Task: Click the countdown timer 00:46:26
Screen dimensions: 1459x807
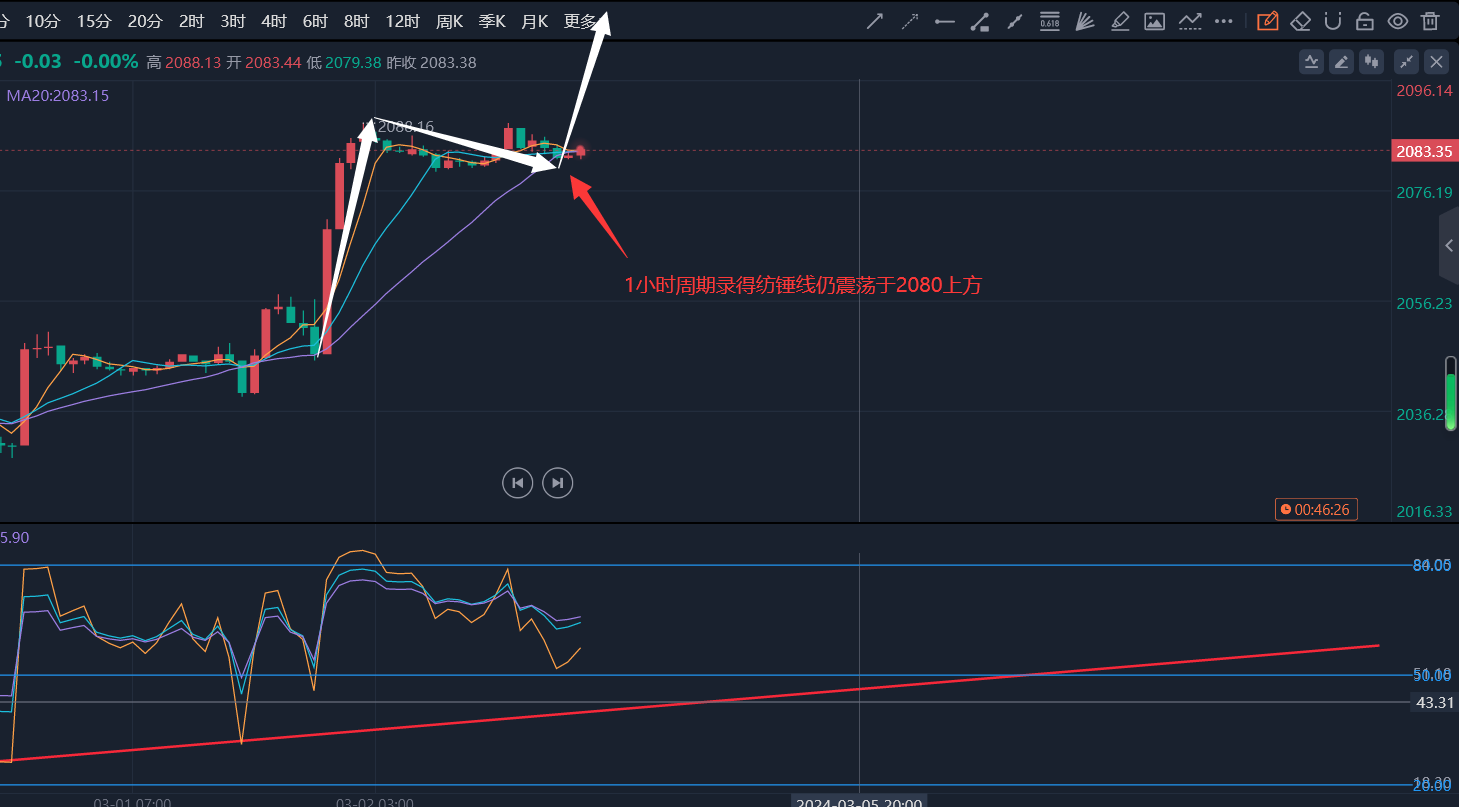Action: point(1314,510)
